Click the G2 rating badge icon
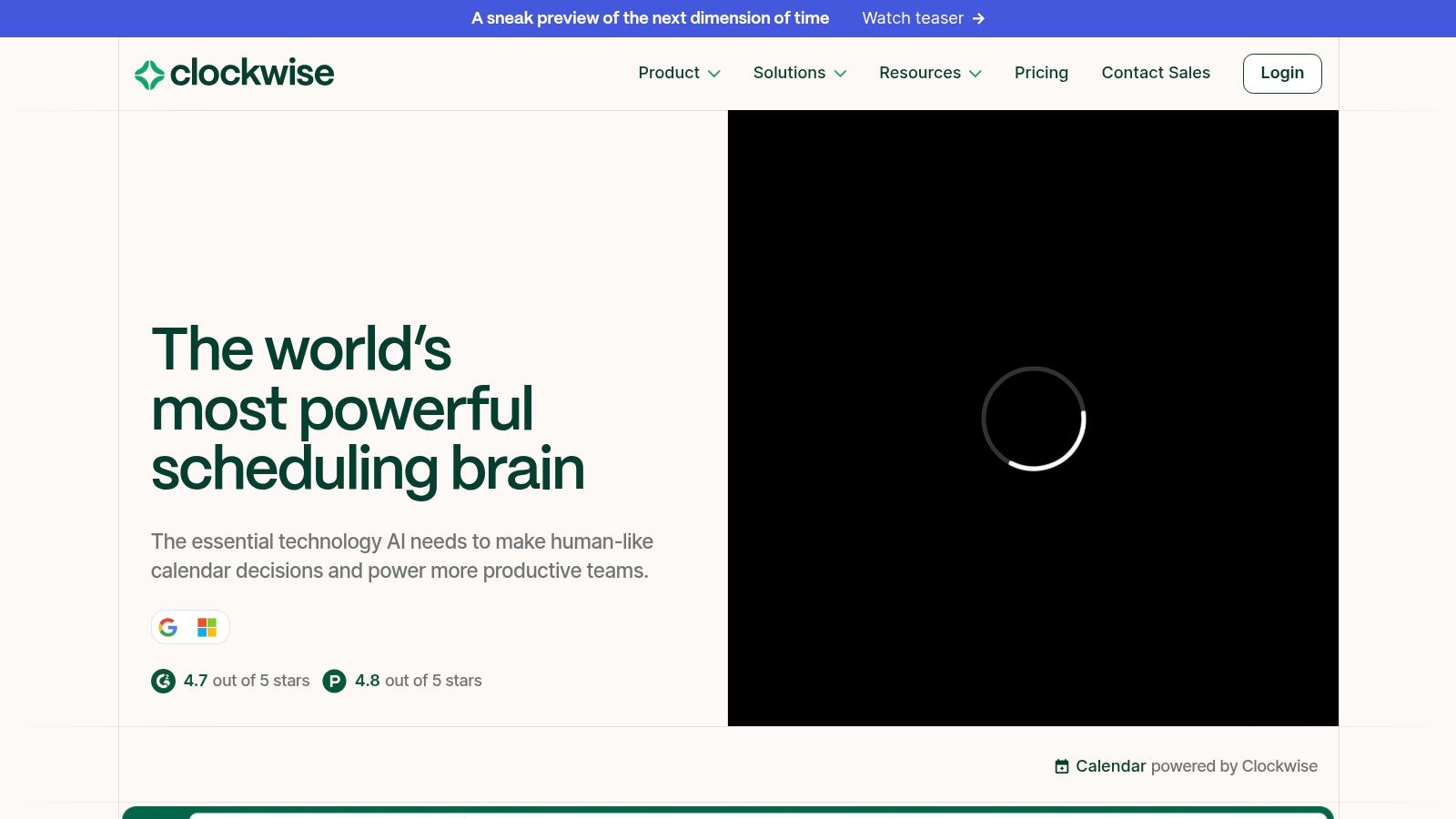This screenshot has height=819, width=1456. [163, 681]
